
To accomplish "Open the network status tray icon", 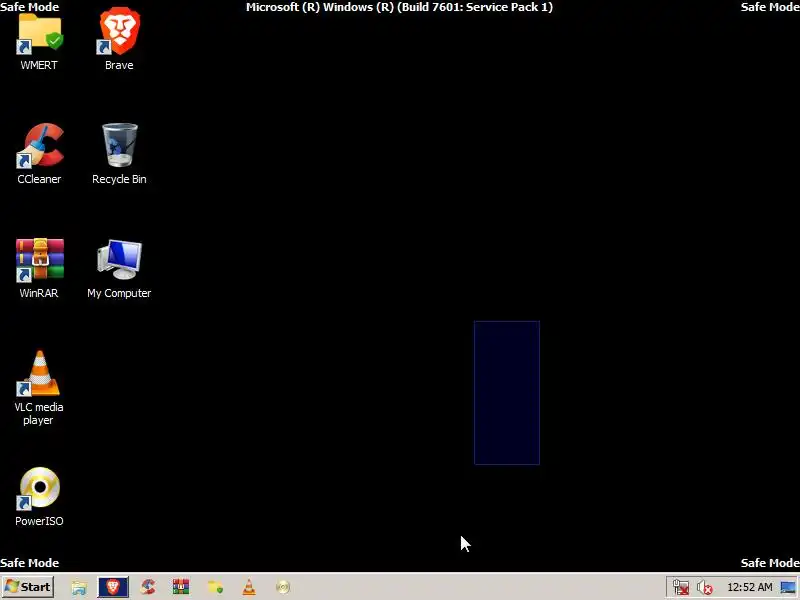I will (681, 587).
